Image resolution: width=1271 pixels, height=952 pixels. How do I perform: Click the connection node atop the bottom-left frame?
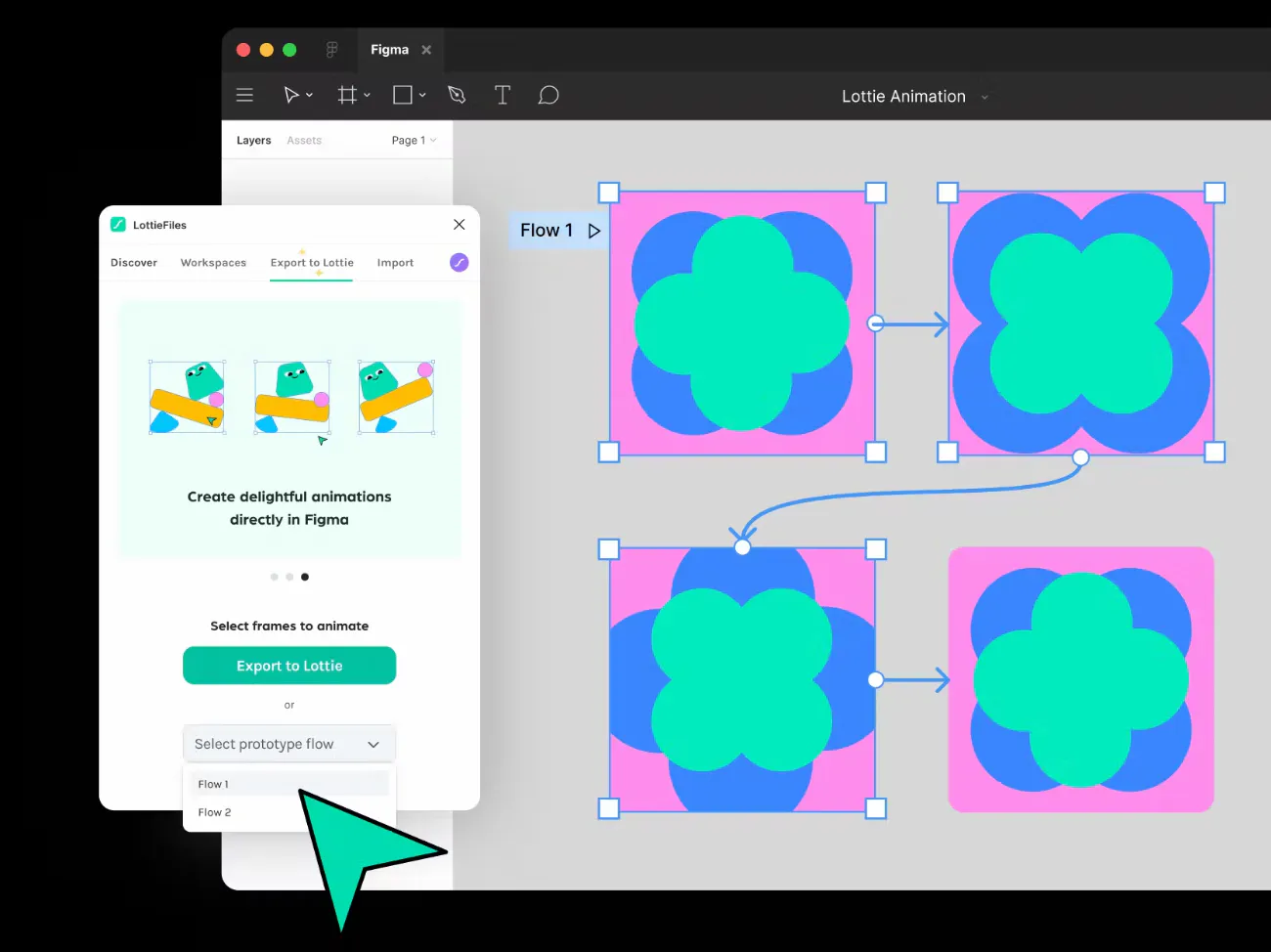(742, 547)
